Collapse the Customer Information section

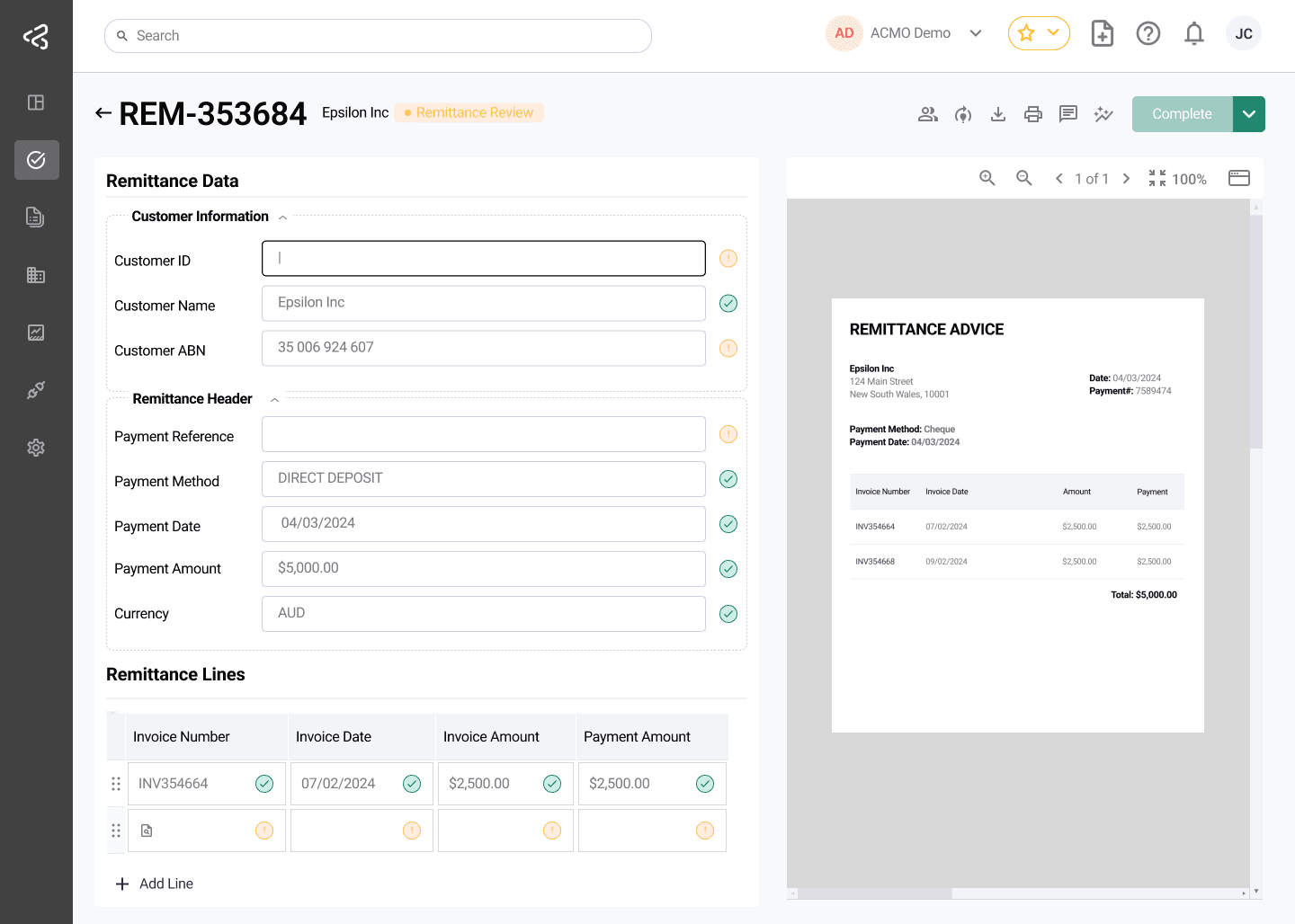[282, 218]
